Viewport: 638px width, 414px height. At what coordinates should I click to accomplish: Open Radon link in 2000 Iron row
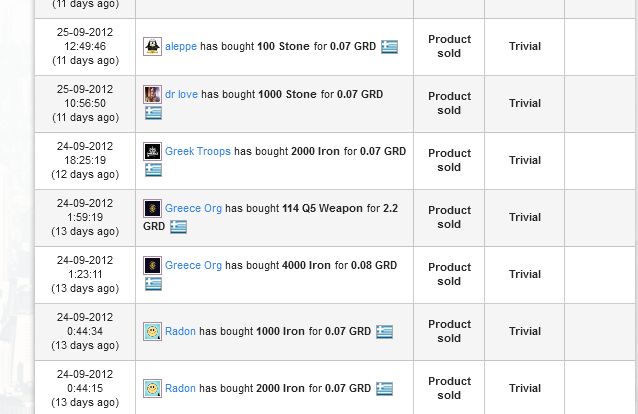click(x=180, y=388)
